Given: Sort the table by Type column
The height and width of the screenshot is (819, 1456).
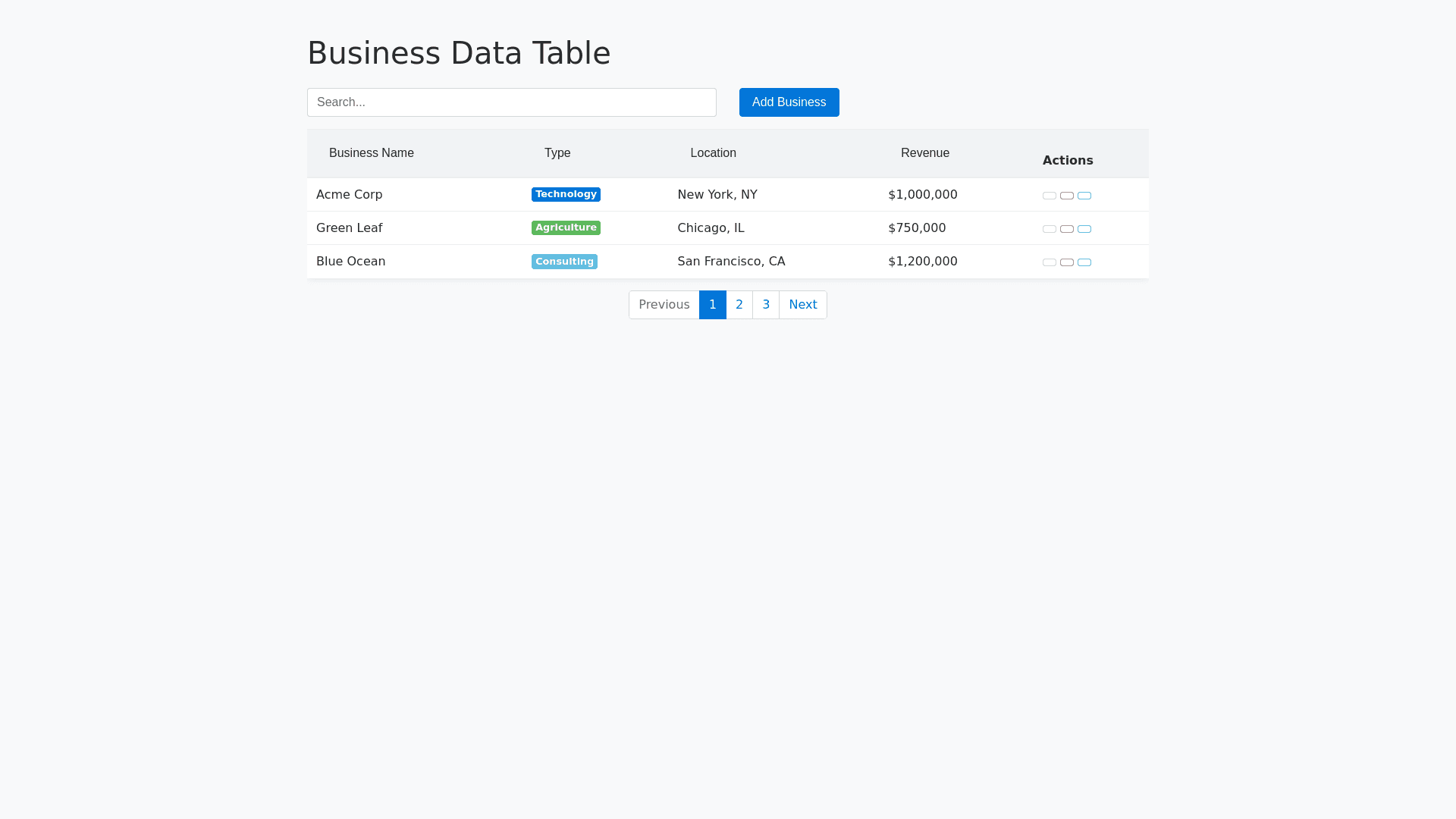Looking at the screenshot, I should (557, 153).
